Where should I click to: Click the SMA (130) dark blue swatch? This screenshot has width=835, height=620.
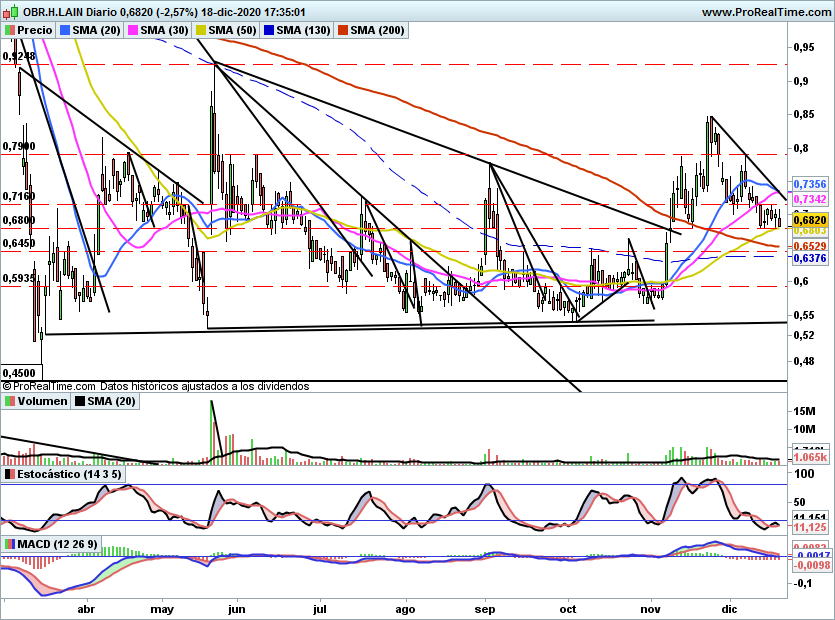tap(269, 30)
